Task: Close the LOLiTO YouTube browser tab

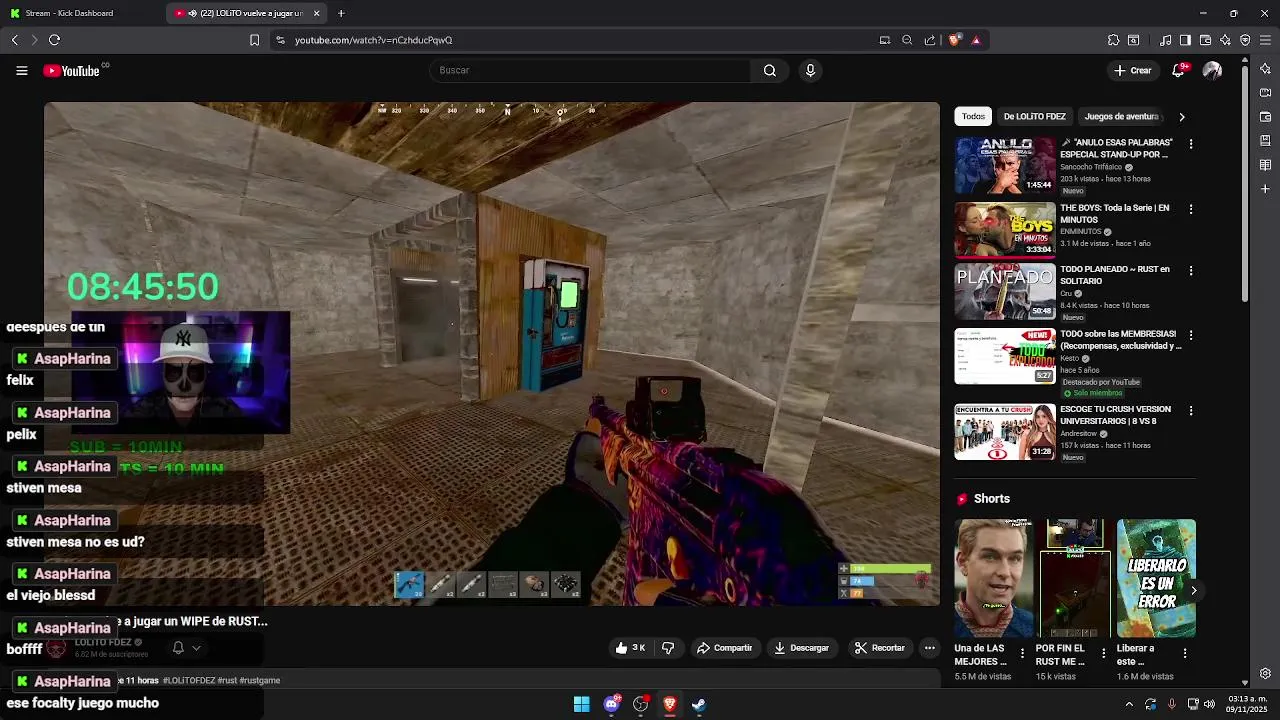Action: pos(316,13)
